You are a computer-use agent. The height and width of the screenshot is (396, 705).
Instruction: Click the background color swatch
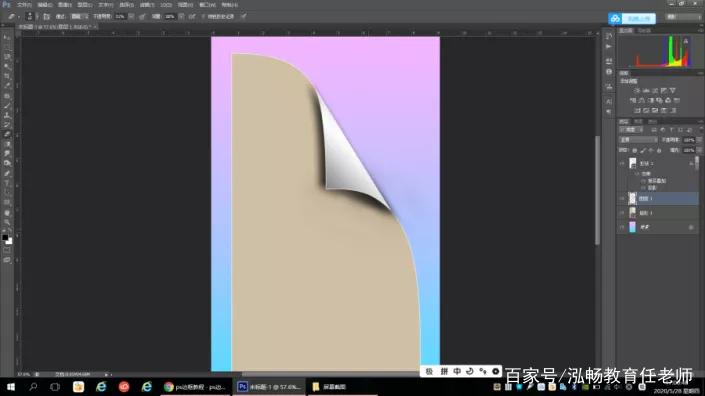point(9,242)
